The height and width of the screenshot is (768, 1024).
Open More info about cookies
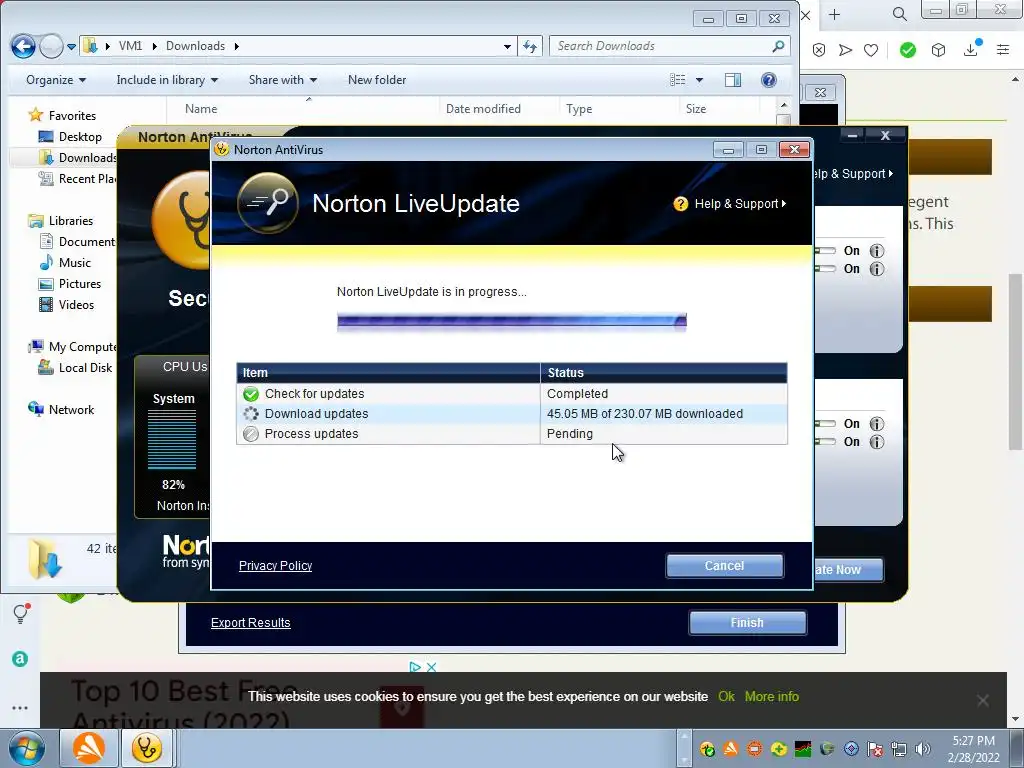coord(771,696)
